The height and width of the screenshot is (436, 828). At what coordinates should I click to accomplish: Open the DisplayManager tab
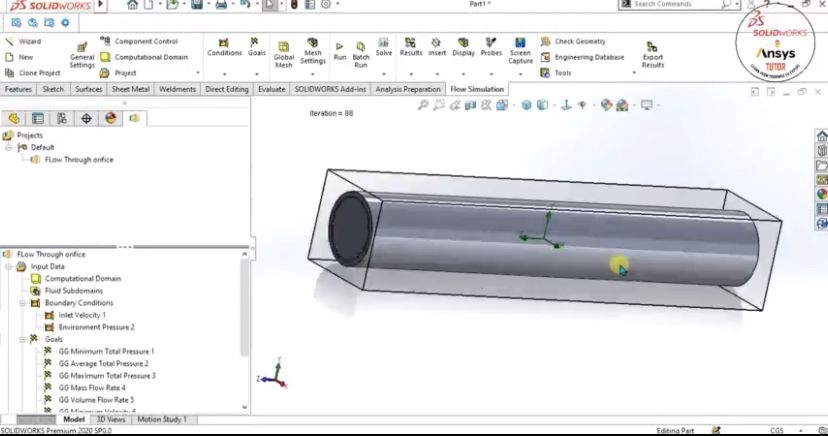tap(110, 118)
